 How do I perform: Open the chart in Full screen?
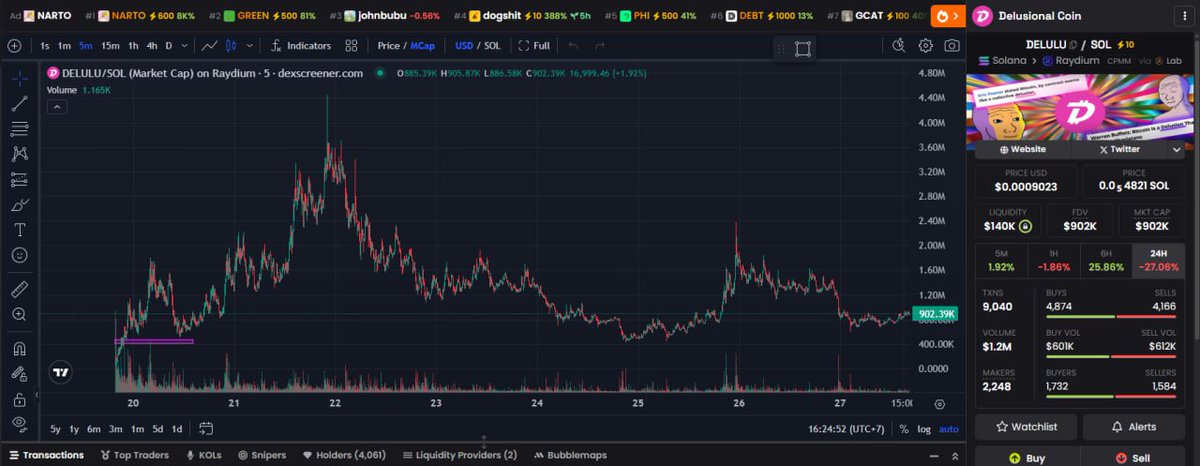pos(534,46)
